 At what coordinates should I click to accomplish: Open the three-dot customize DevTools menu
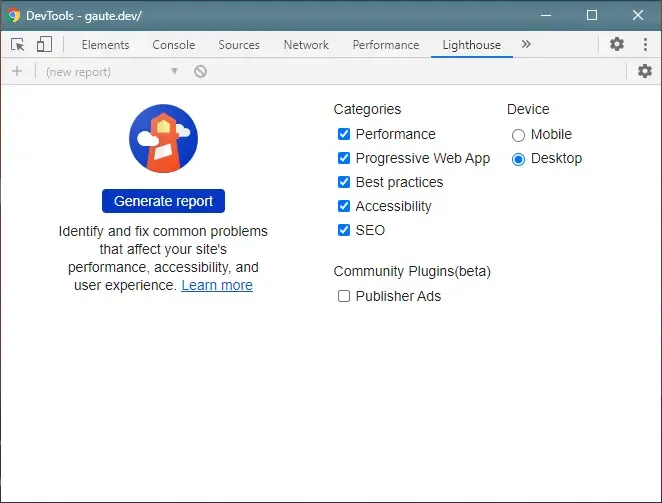tap(645, 44)
